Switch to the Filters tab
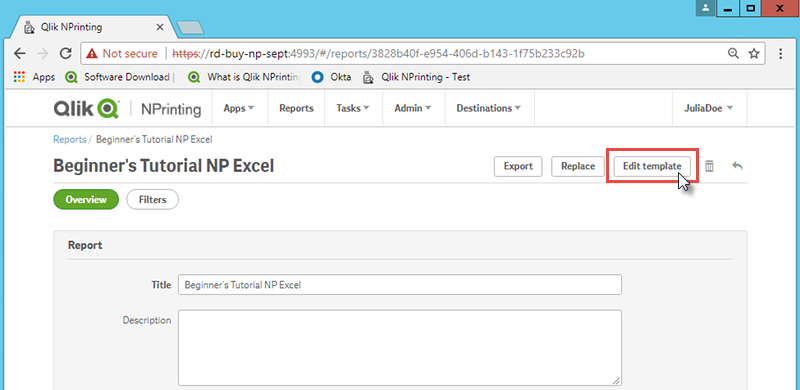The height and width of the screenshot is (390, 800). pos(153,200)
